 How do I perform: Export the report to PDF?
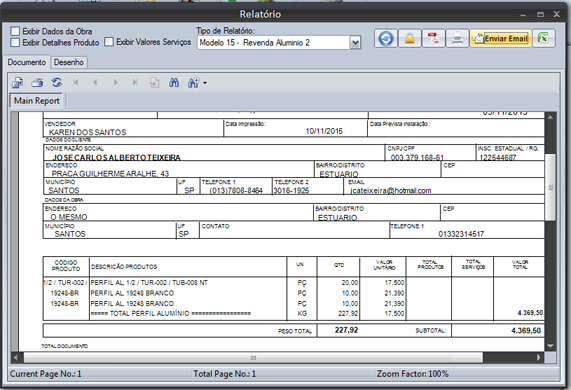433,38
